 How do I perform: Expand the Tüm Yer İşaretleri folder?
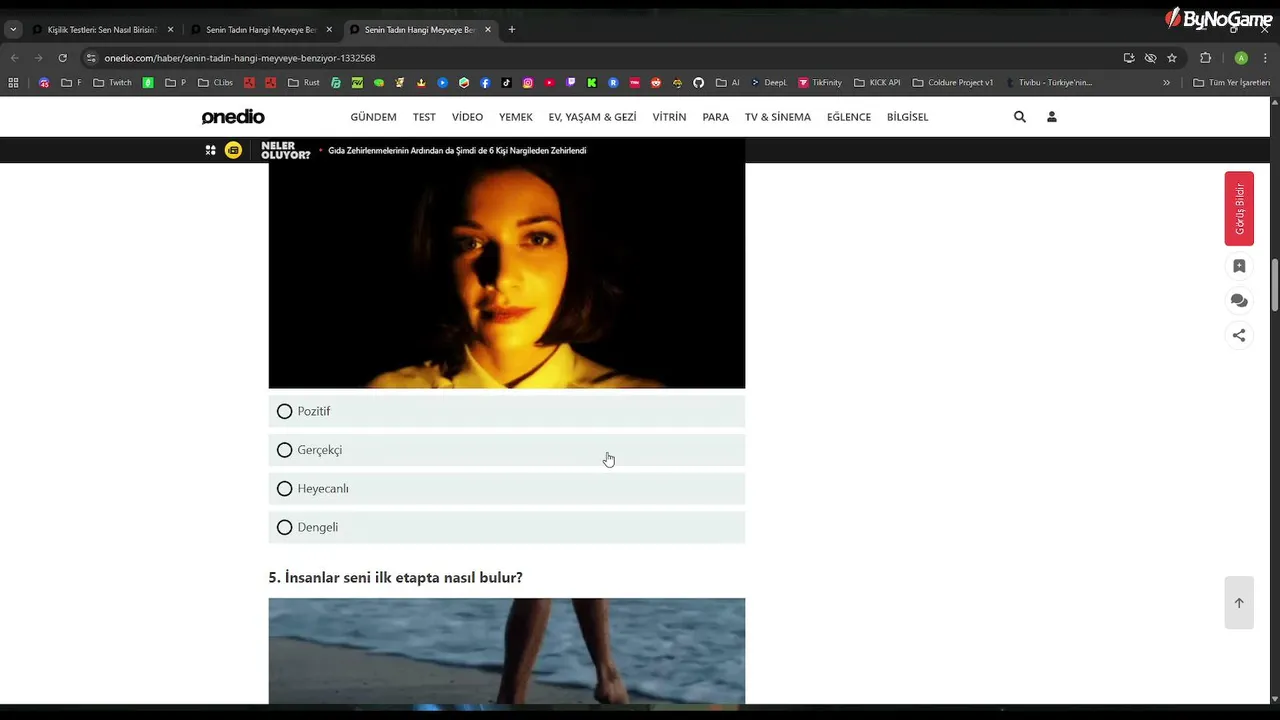[x=1232, y=83]
